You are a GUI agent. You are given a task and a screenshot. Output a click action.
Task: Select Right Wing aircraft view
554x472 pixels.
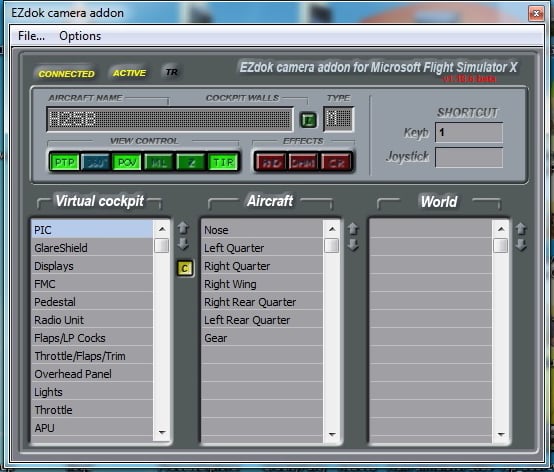pos(262,284)
